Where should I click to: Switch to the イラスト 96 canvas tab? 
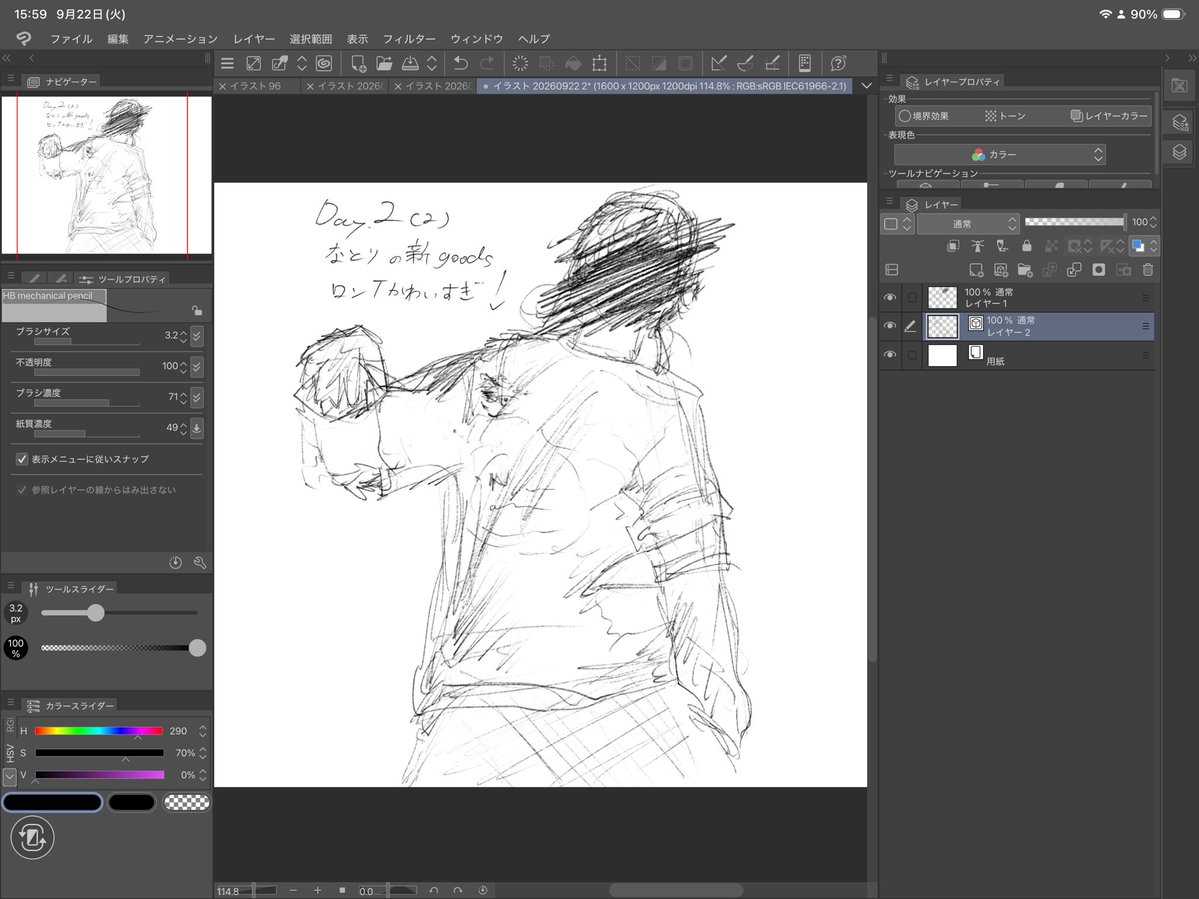pos(255,86)
